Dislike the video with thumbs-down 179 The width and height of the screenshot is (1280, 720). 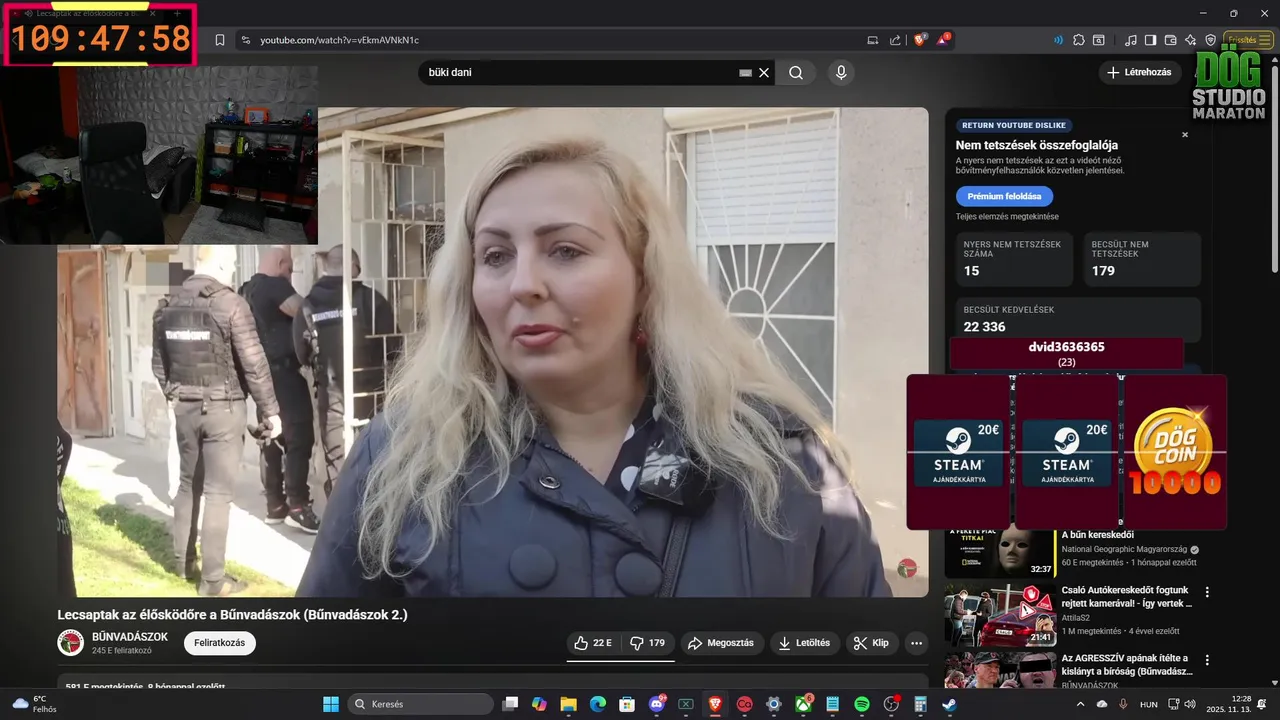[x=647, y=643]
